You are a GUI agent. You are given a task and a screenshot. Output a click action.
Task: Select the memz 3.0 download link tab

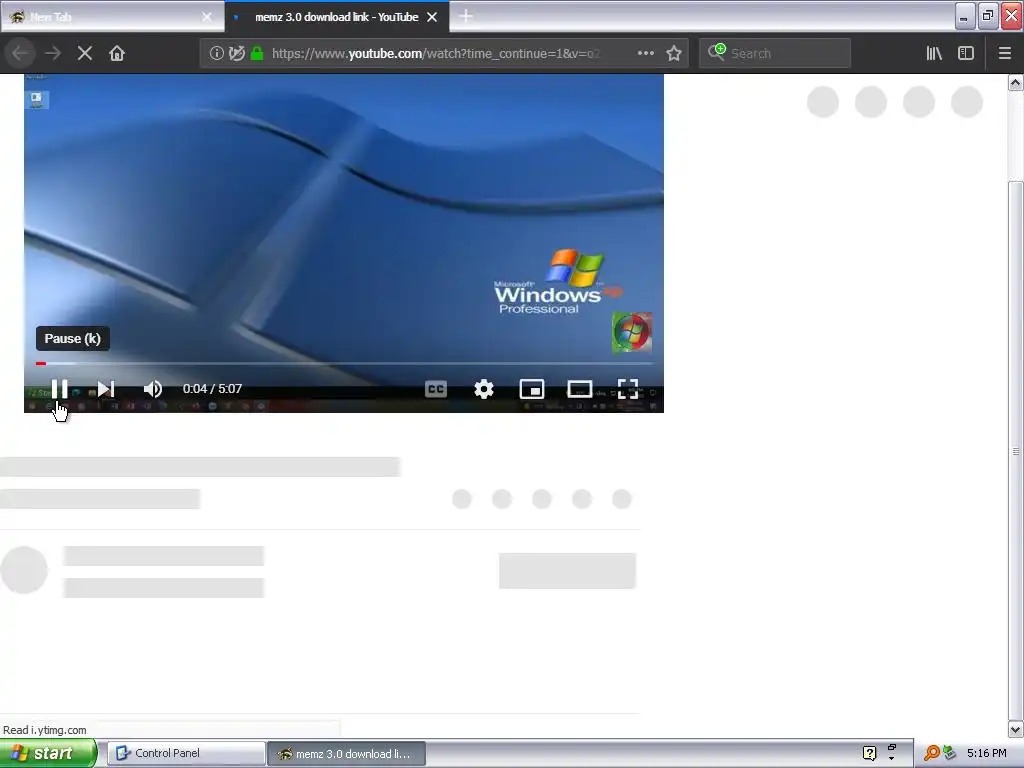point(336,17)
